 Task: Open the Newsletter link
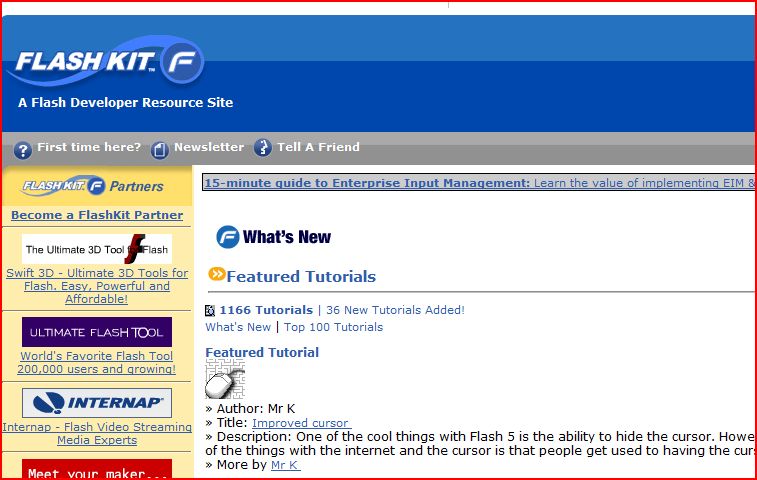click(209, 147)
